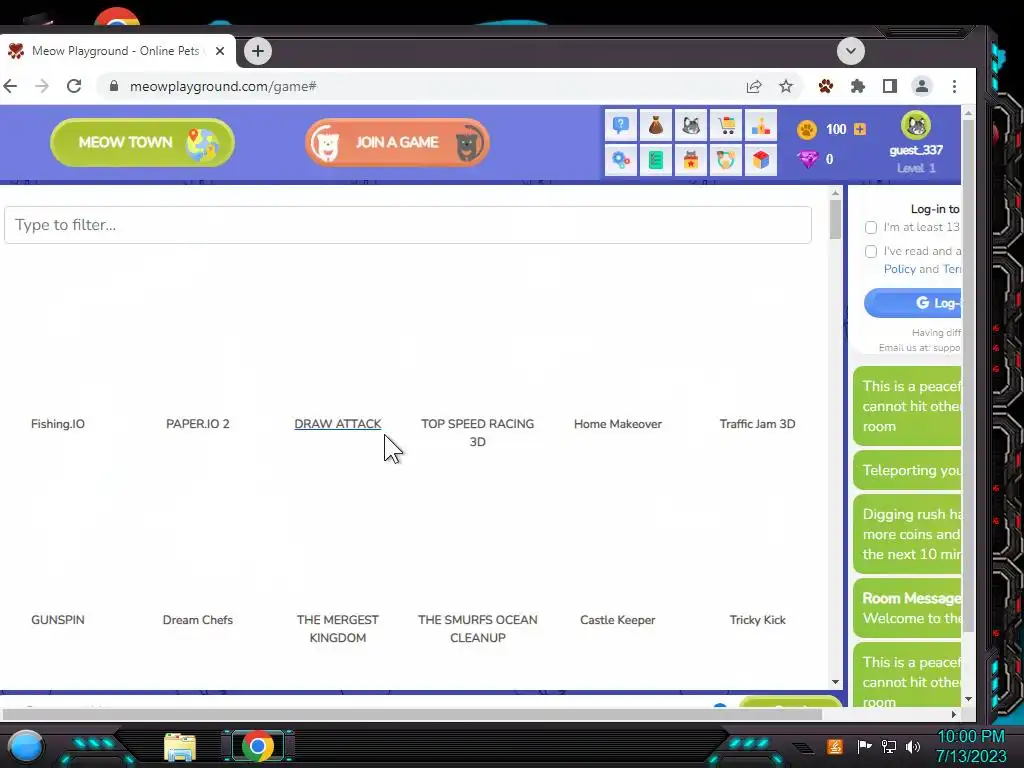Open the friends circle icon
The image size is (1024, 768).
point(726,160)
